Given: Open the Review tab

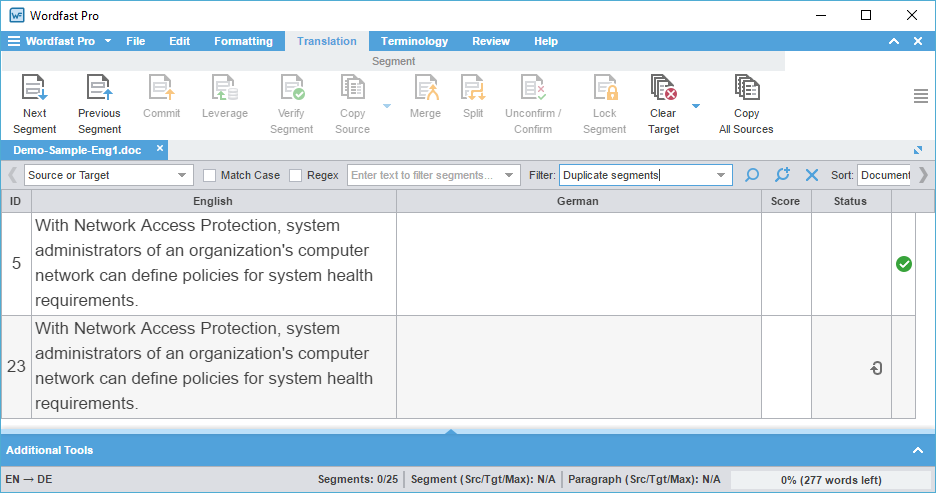Looking at the screenshot, I should [490, 41].
